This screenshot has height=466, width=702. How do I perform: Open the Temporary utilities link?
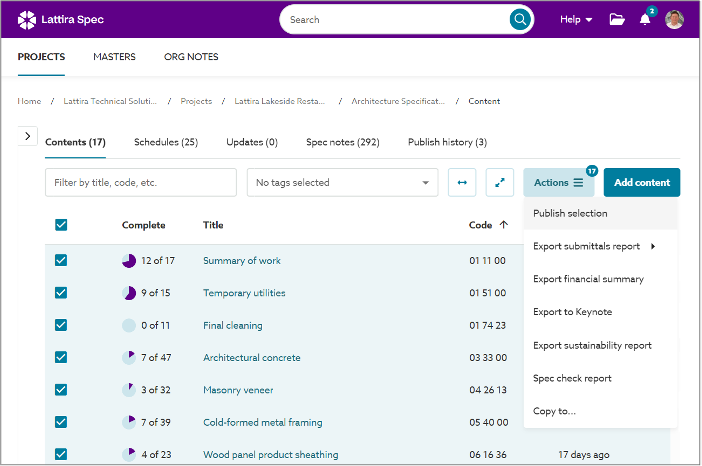(244, 293)
